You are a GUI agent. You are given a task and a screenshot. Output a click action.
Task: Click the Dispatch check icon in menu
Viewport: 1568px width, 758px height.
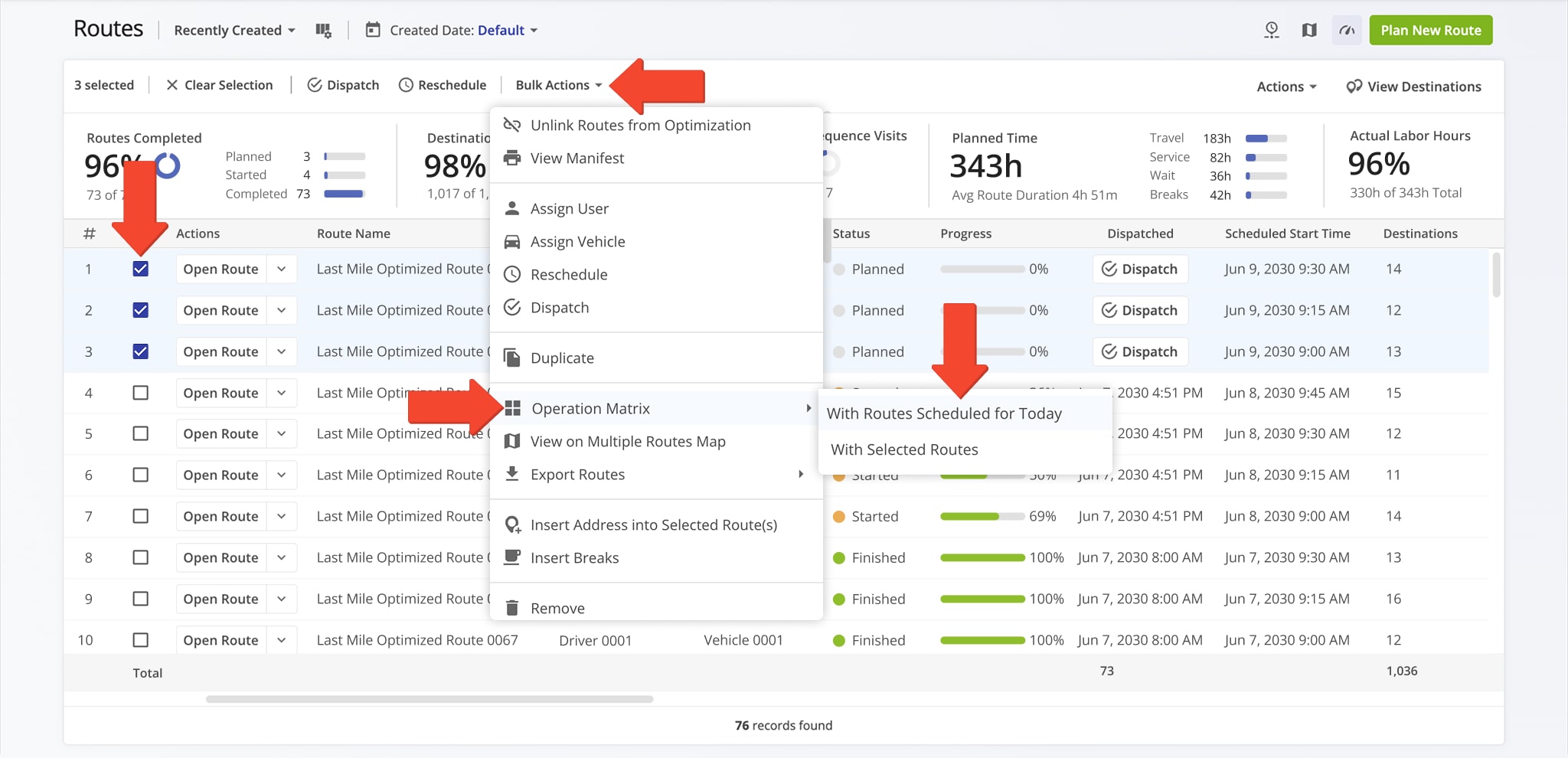pyautogui.click(x=512, y=308)
